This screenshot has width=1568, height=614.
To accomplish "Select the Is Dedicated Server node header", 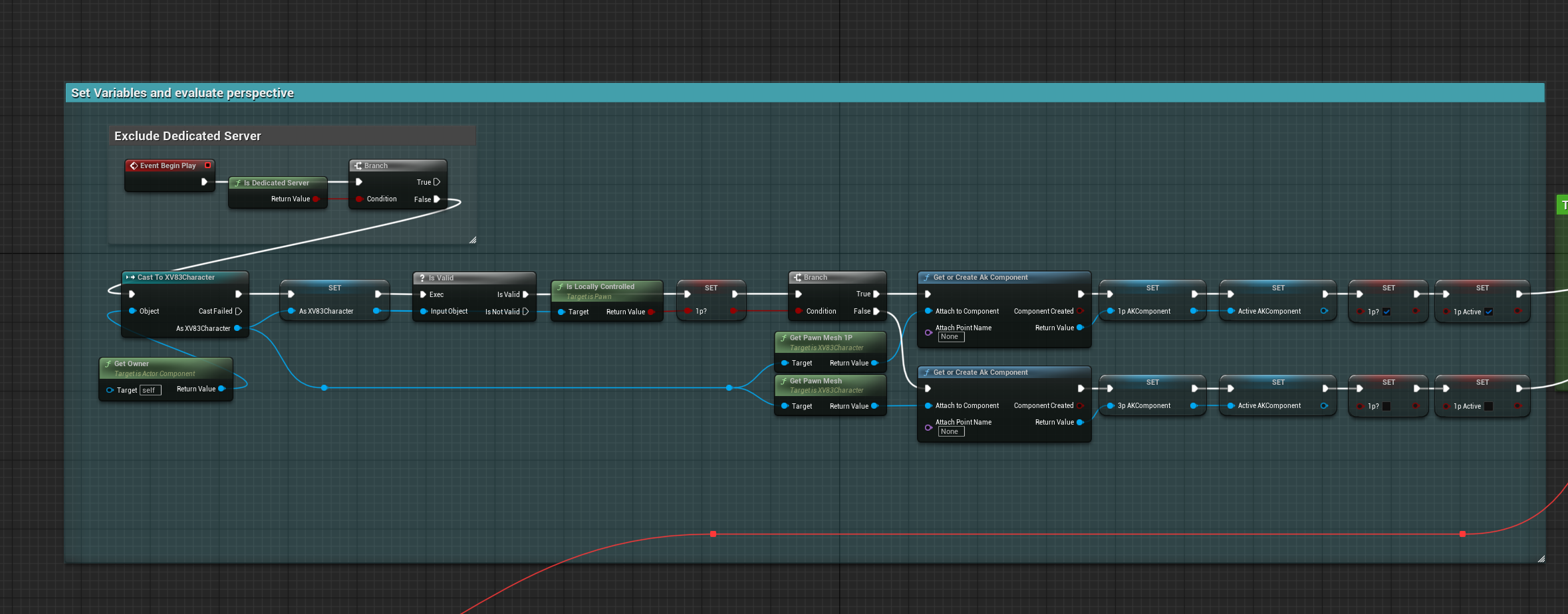I will pos(278,183).
